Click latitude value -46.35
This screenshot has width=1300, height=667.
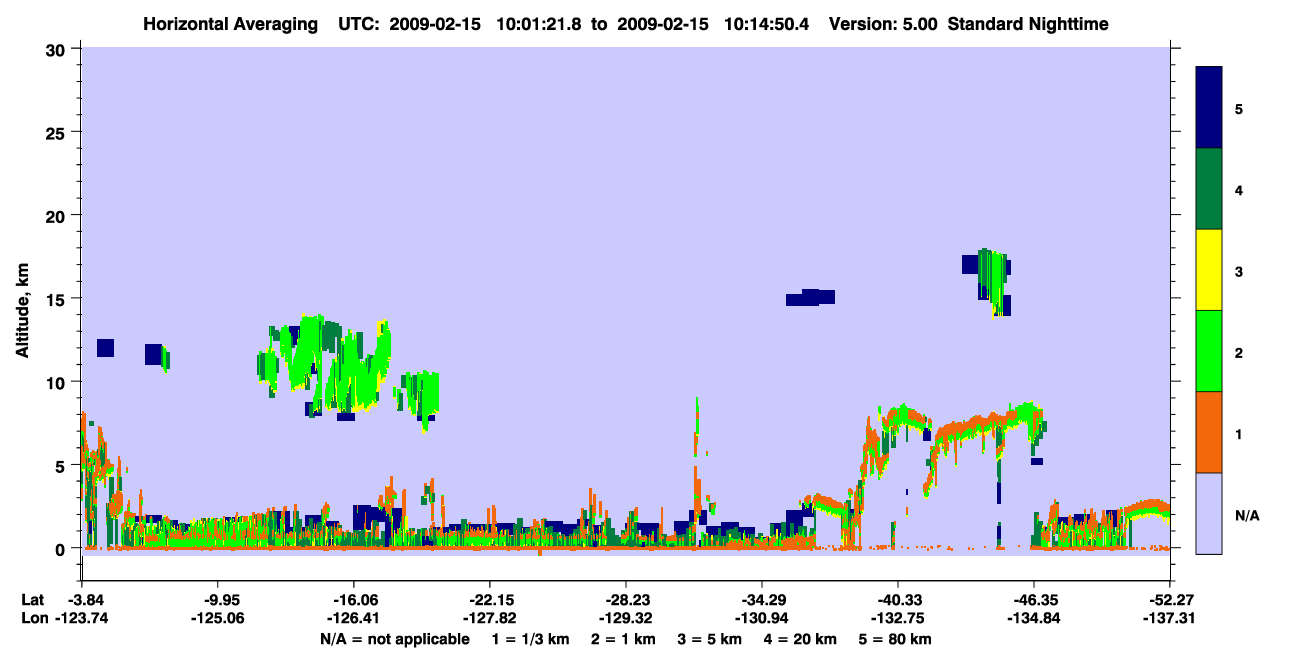click(1034, 599)
